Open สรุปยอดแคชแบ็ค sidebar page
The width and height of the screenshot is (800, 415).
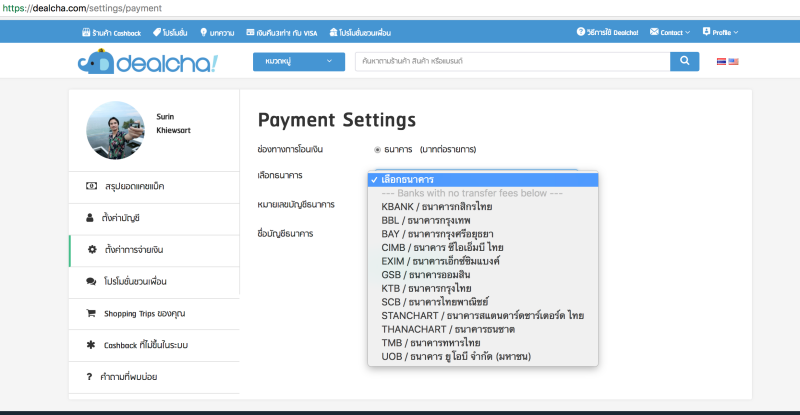(x=154, y=187)
